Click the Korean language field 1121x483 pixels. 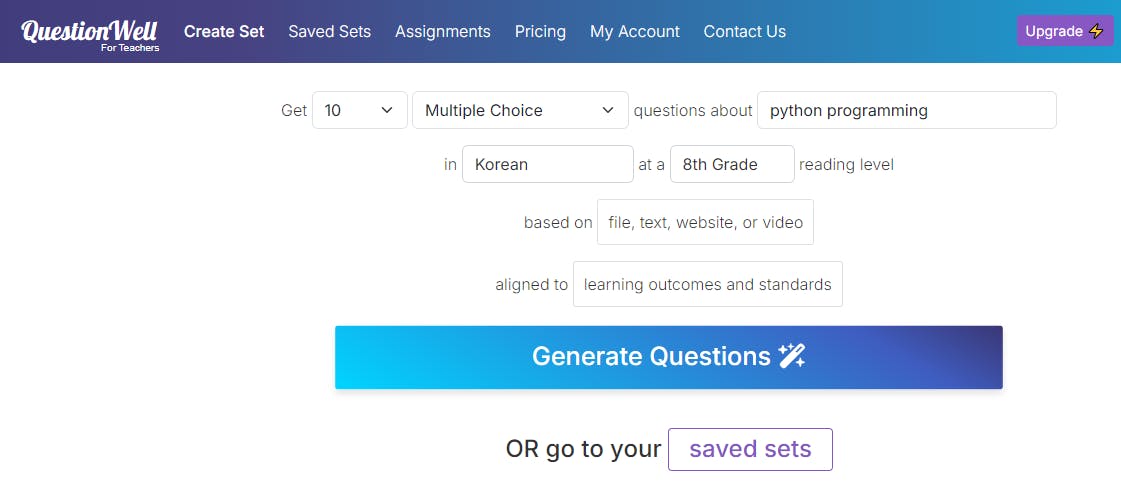[x=547, y=164]
